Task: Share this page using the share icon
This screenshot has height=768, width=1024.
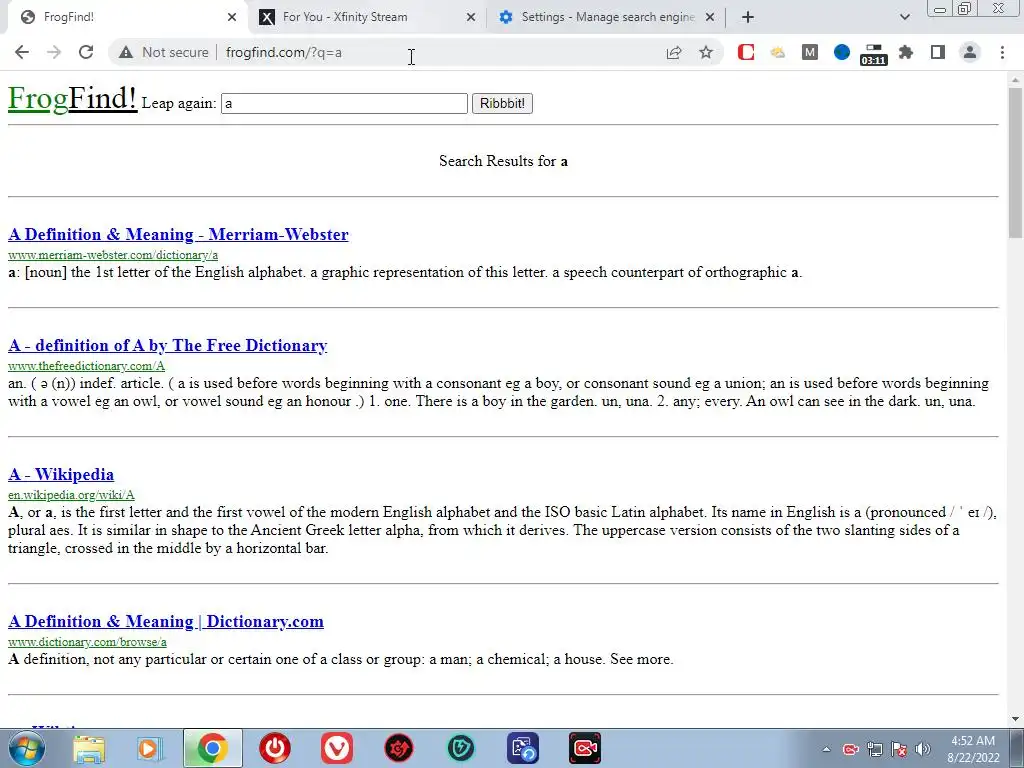Action: 674,52
